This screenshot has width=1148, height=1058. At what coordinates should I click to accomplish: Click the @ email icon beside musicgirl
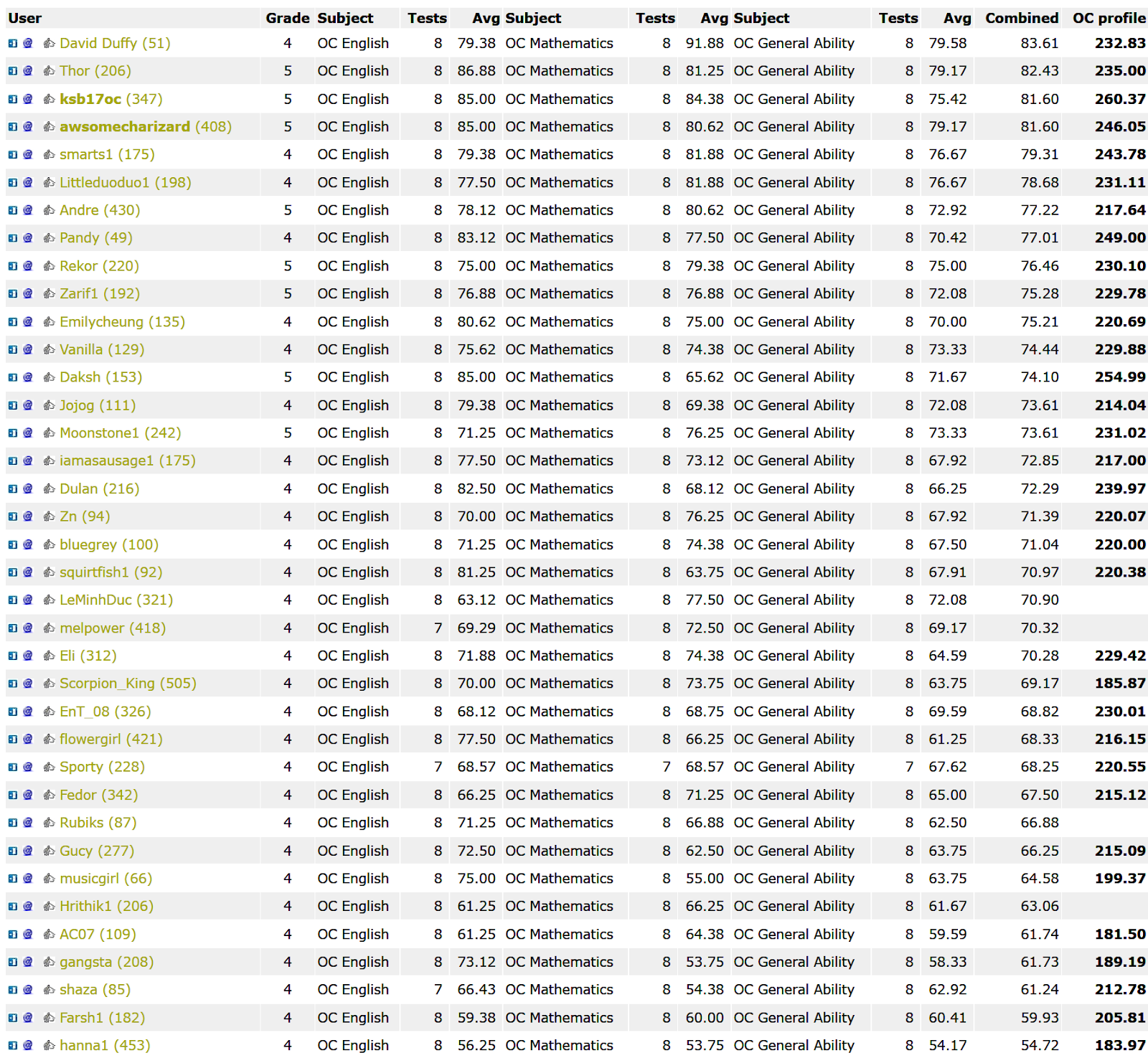[x=28, y=879]
